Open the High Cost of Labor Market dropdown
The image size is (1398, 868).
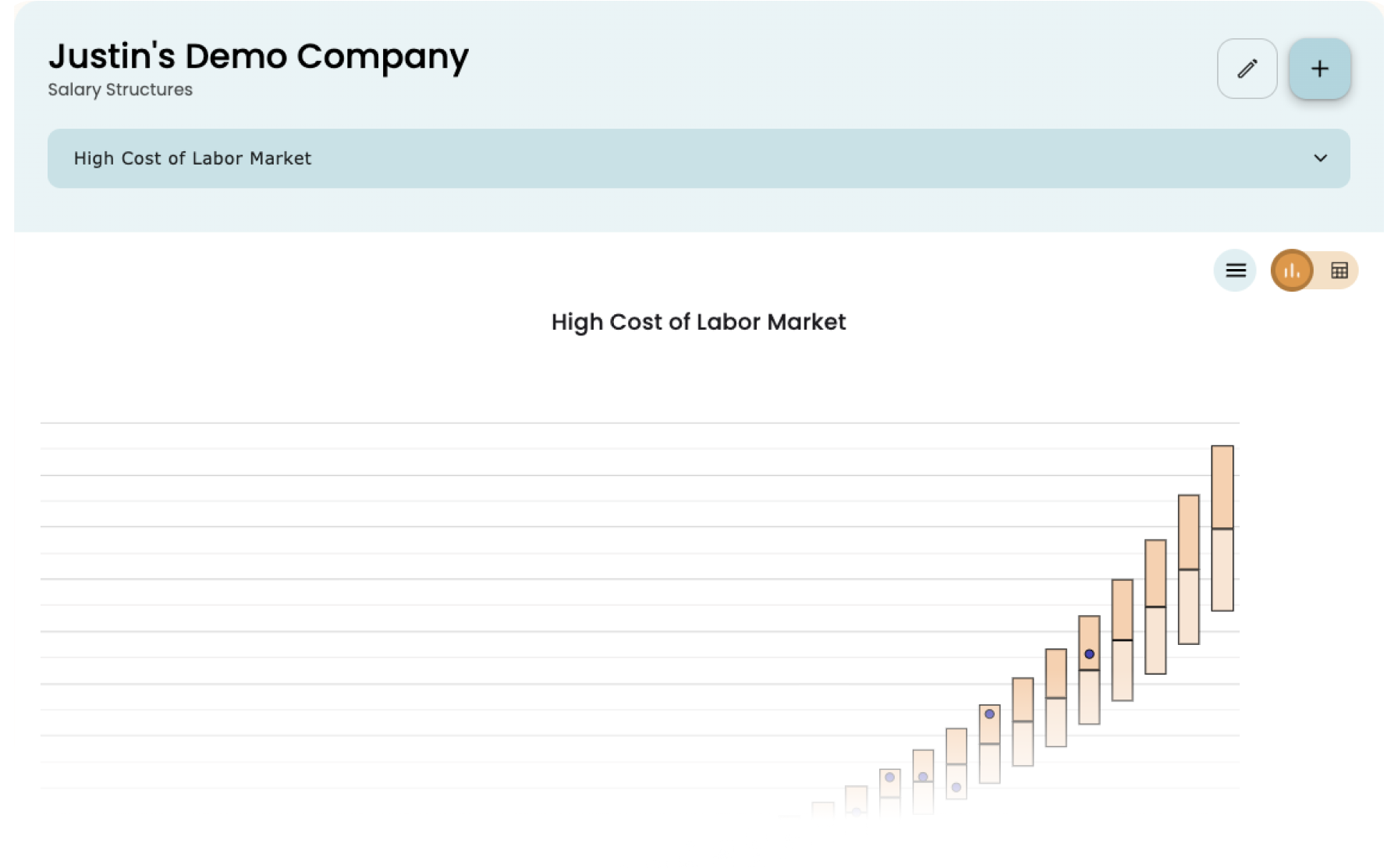click(x=697, y=158)
